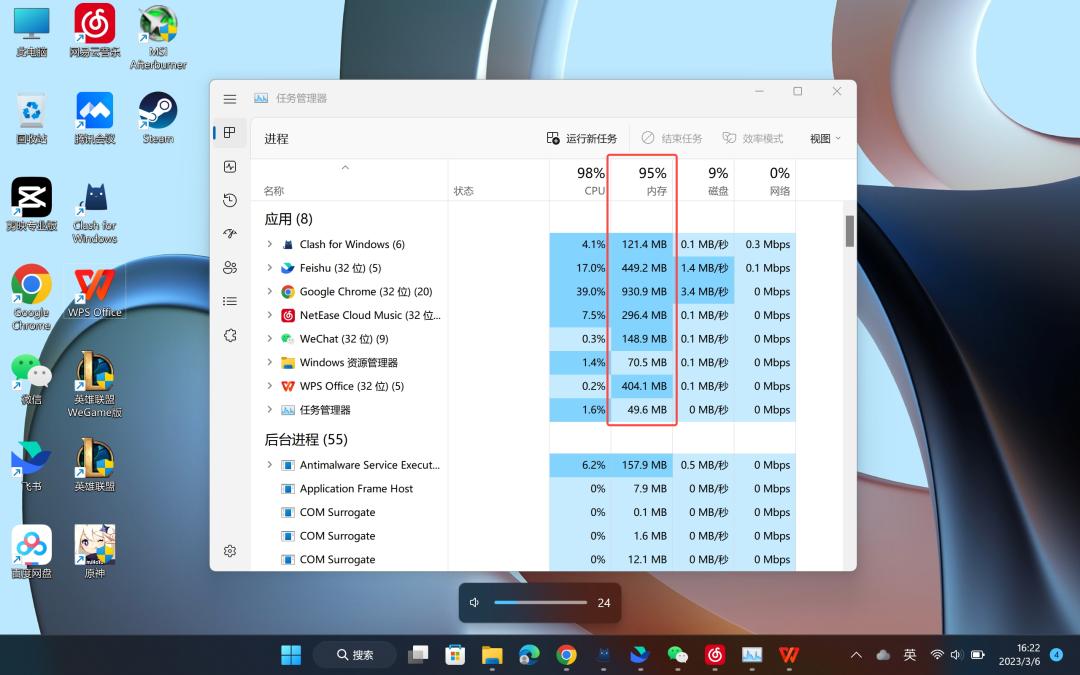
Task: Open the 视图 dropdown menu
Action: (x=825, y=139)
